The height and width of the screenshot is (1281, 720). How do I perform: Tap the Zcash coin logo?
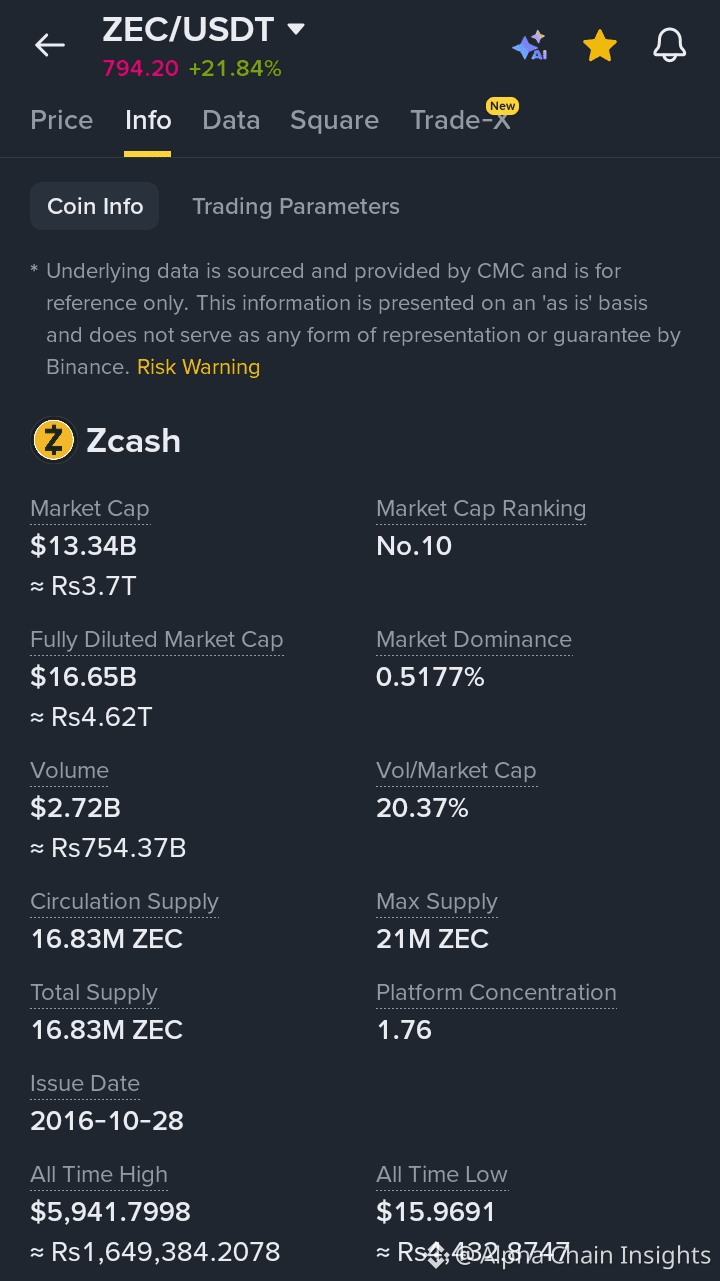(x=54, y=440)
